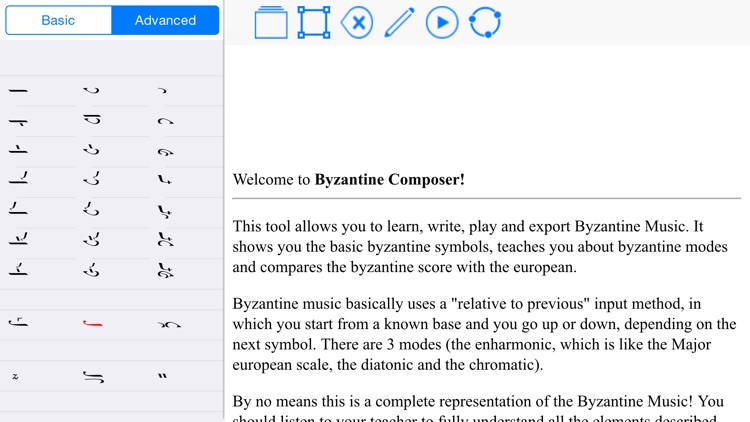
Task: Insert line with tick above right end
Action: [x=18, y=178]
